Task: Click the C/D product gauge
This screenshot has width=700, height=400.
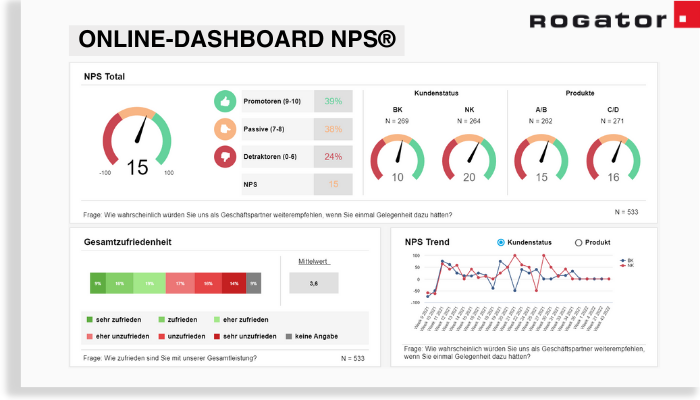Action: (613, 157)
